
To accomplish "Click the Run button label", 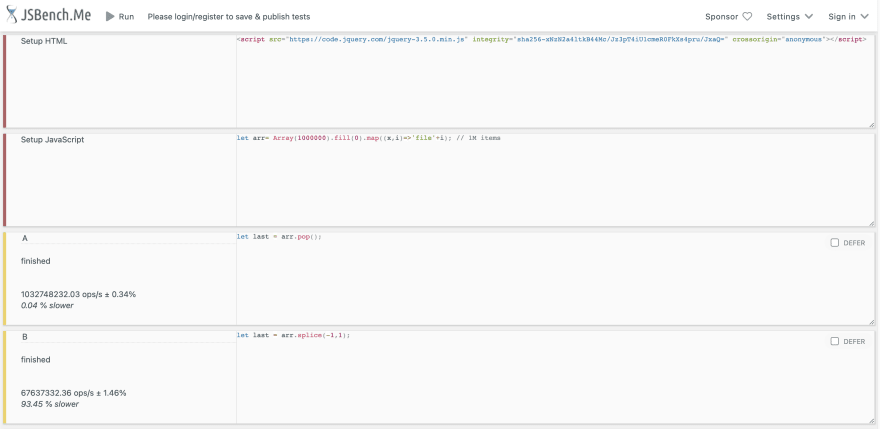I will [x=126, y=16].
